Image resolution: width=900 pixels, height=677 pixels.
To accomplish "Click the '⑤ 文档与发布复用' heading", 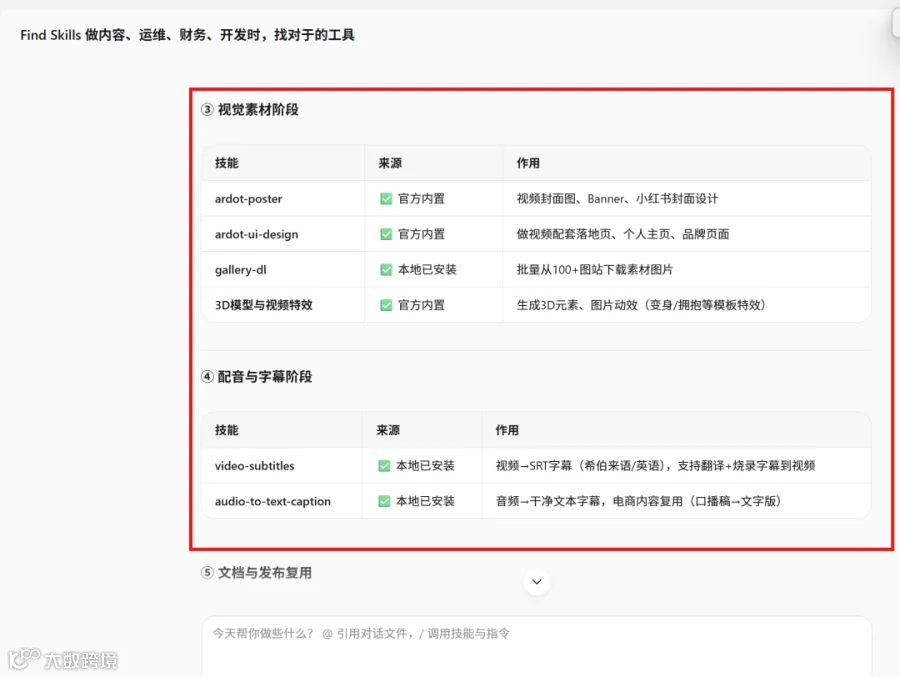I will click(257, 572).
